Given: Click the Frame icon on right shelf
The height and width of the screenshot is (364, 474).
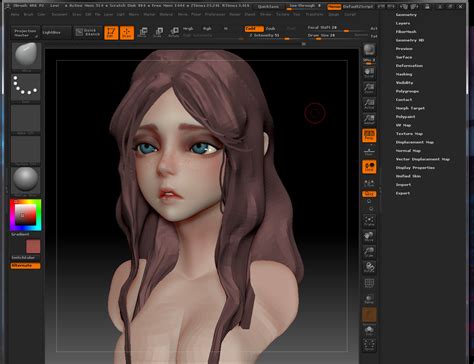Looking at the screenshot, I should [x=369, y=221].
